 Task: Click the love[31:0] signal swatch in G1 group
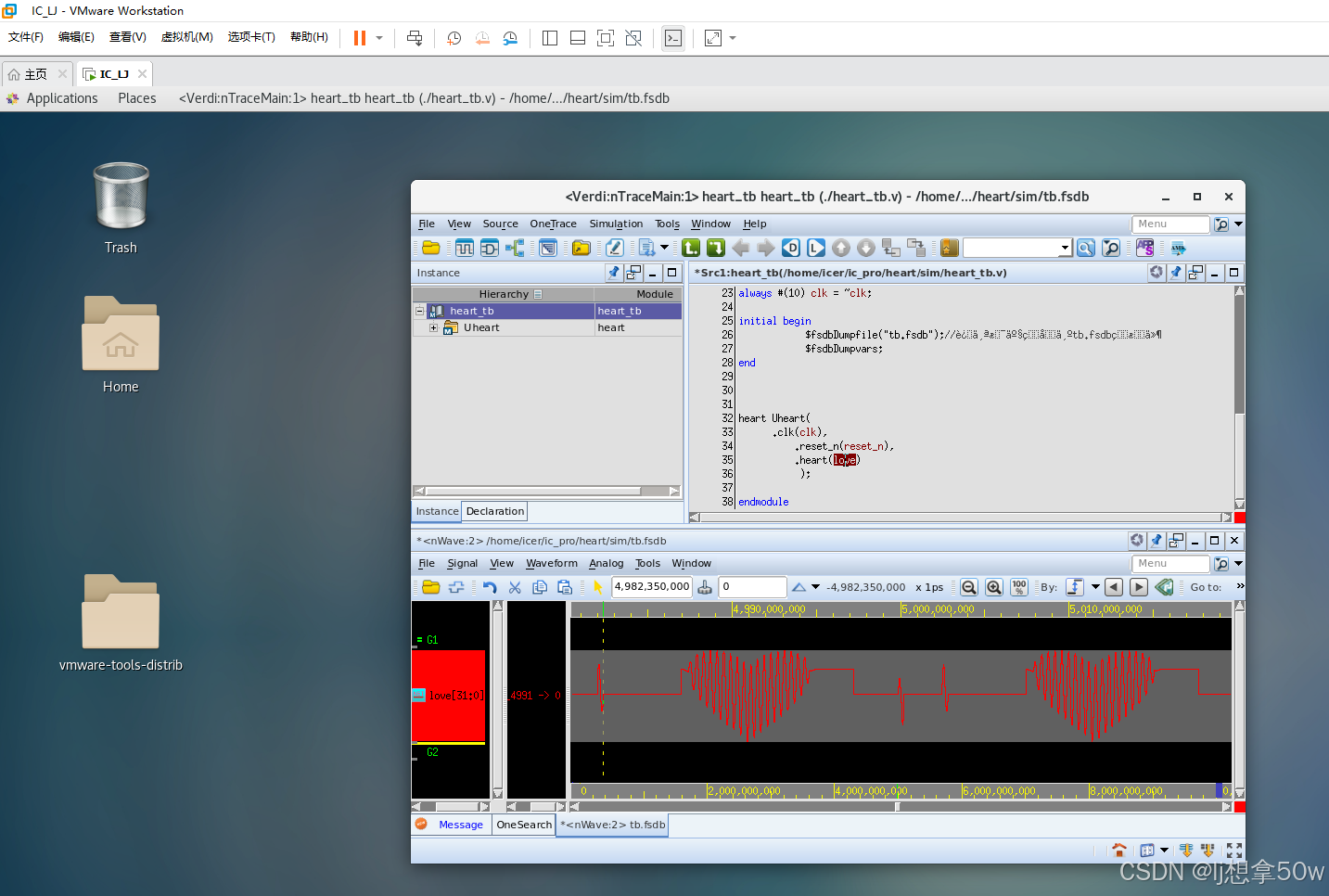tap(420, 695)
